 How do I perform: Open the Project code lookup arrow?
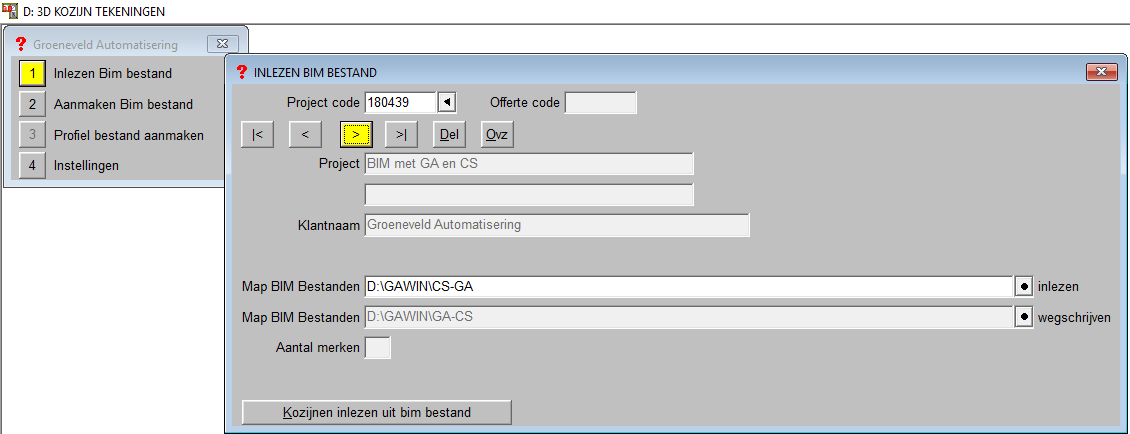coord(448,102)
